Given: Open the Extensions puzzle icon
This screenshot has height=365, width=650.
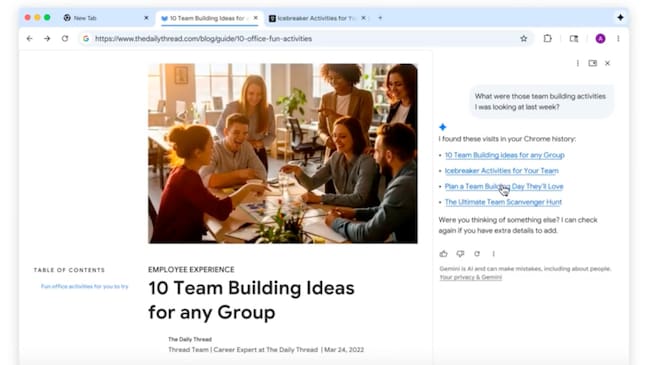Looking at the screenshot, I should coord(548,39).
